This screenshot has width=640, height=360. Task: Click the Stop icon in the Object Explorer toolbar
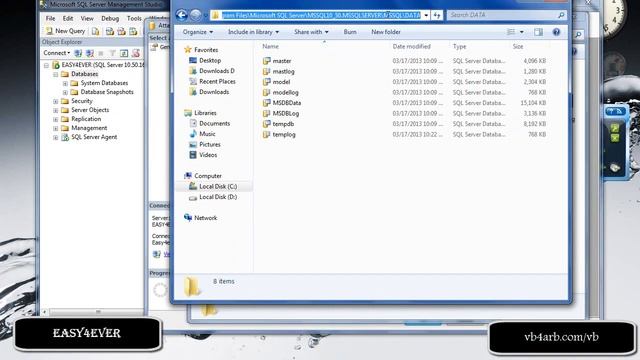[x=101, y=53]
